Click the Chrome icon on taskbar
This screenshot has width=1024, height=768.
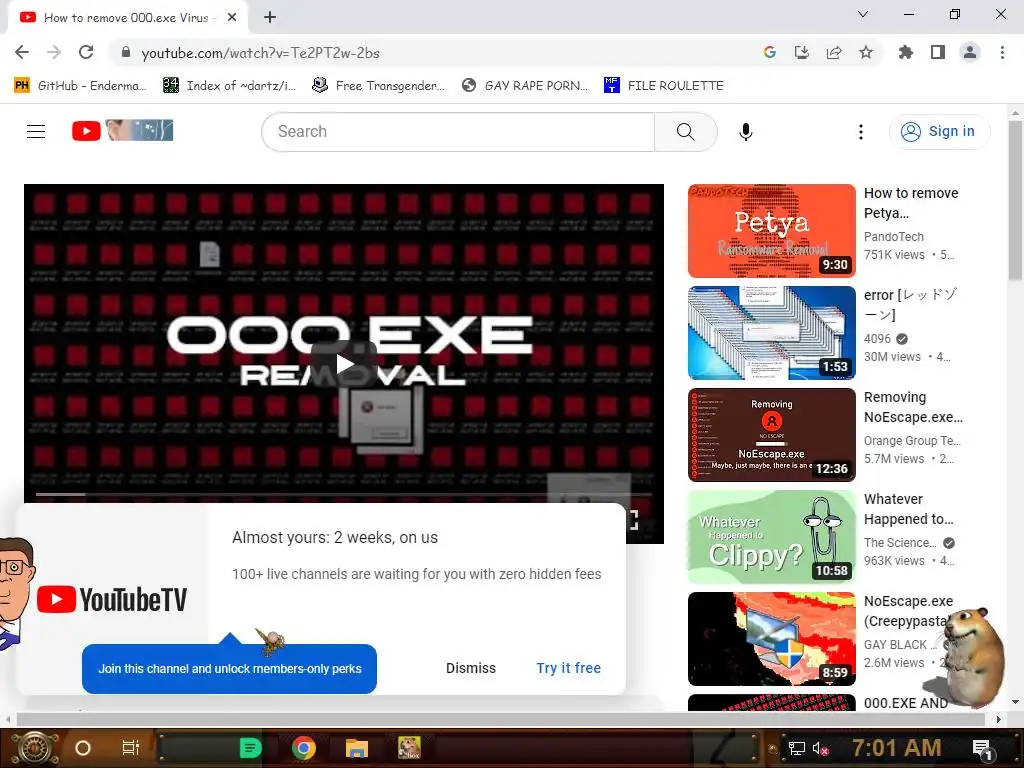(304, 748)
